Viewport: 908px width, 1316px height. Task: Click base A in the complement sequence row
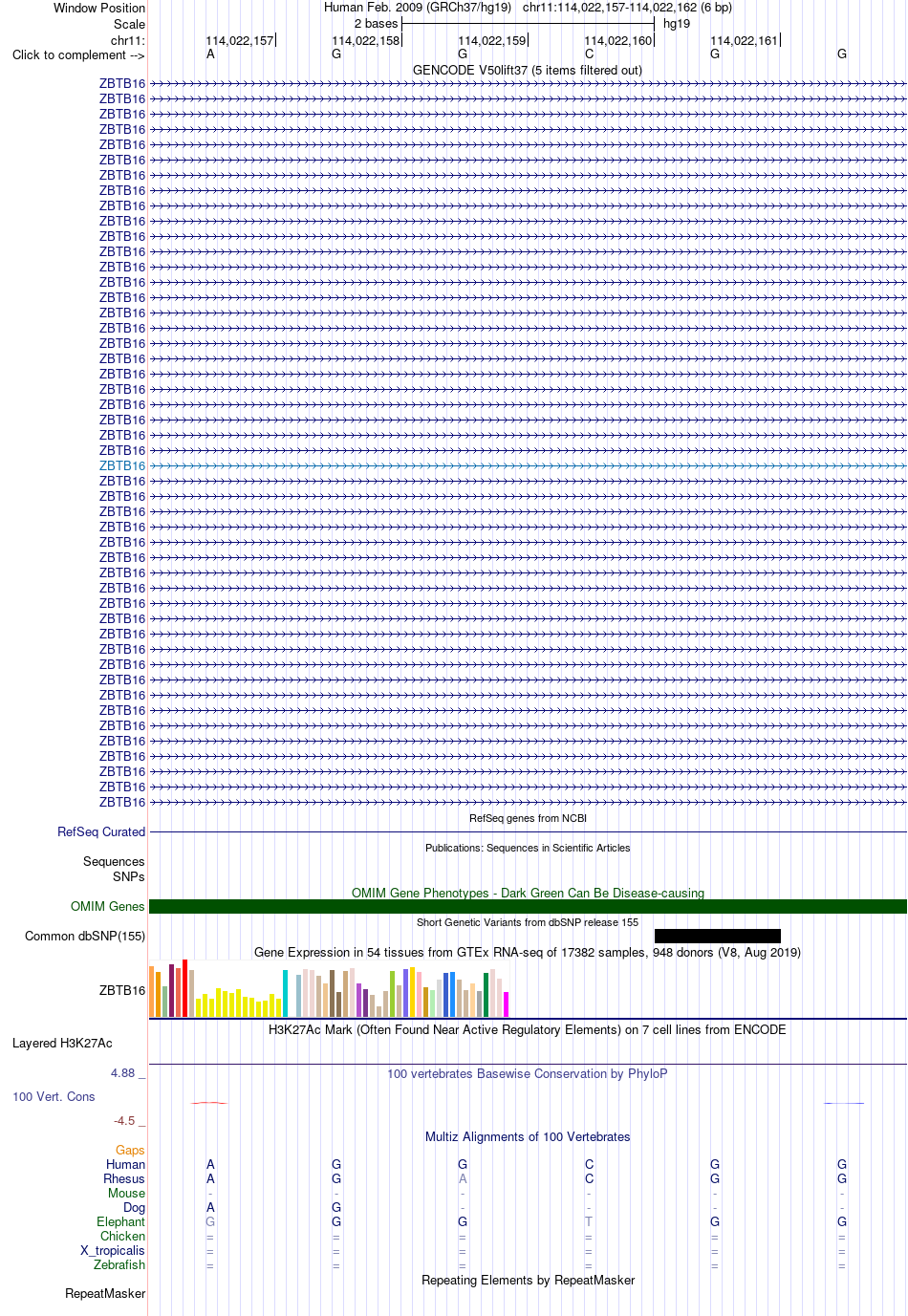(210, 54)
